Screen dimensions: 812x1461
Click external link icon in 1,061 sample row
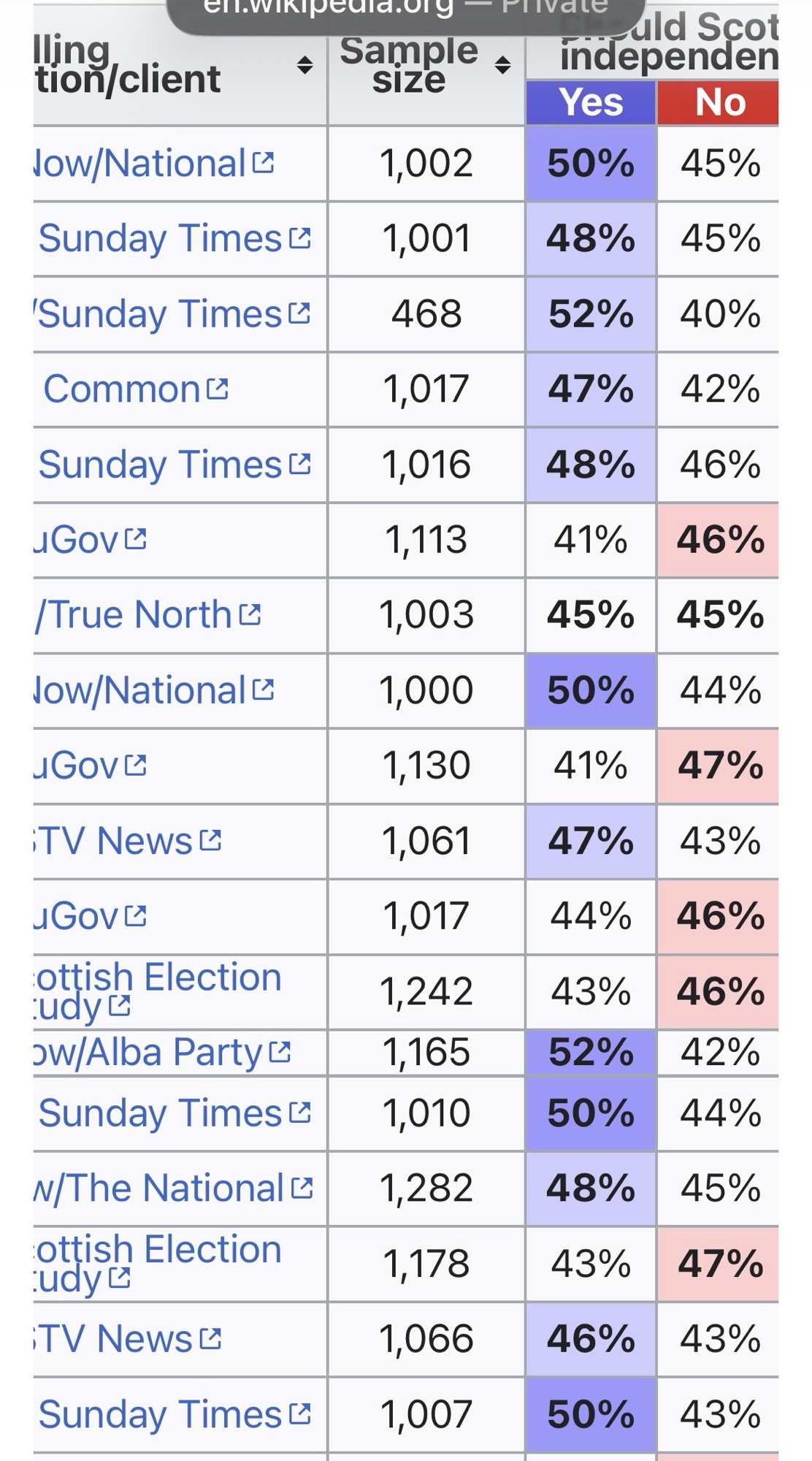tap(210, 840)
